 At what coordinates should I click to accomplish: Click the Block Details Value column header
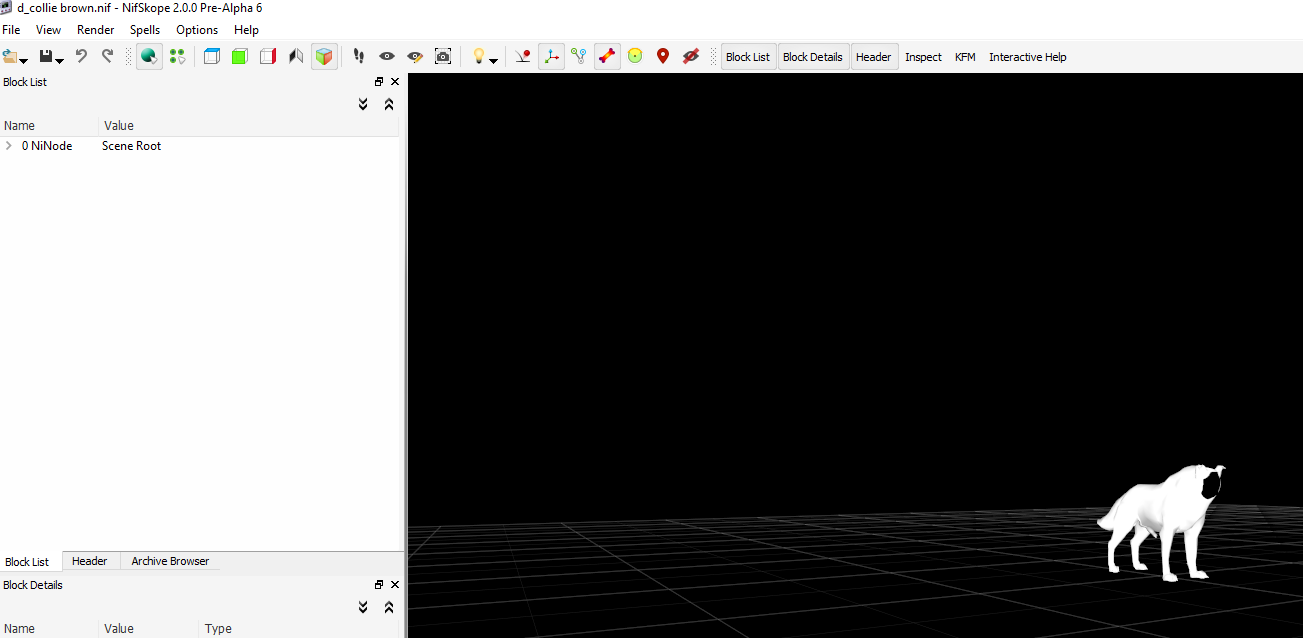[x=150, y=629]
